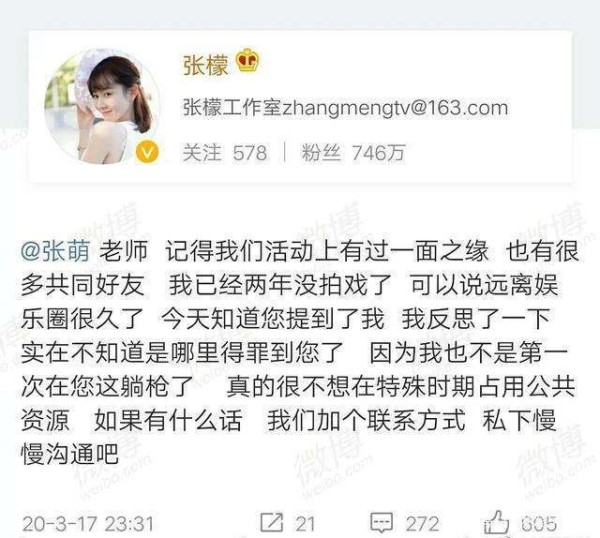Open 张檬's profile avatar photo
The image size is (600, 538).
103,107
